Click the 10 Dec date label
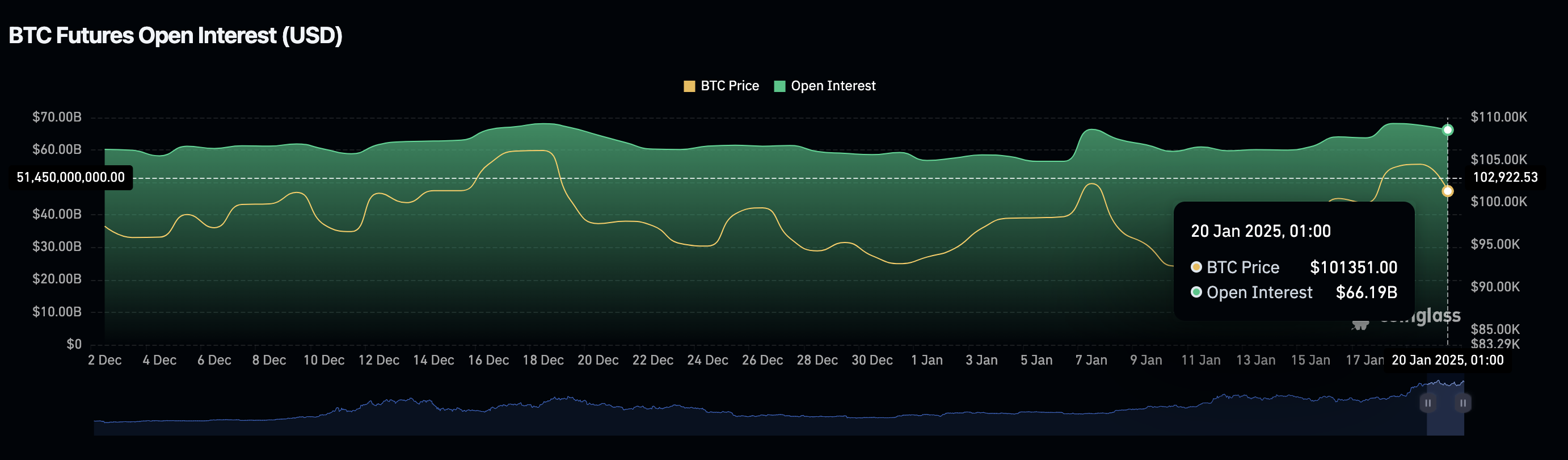The height and width of the screenshot is (460, 1568). [x=324, y=360]
